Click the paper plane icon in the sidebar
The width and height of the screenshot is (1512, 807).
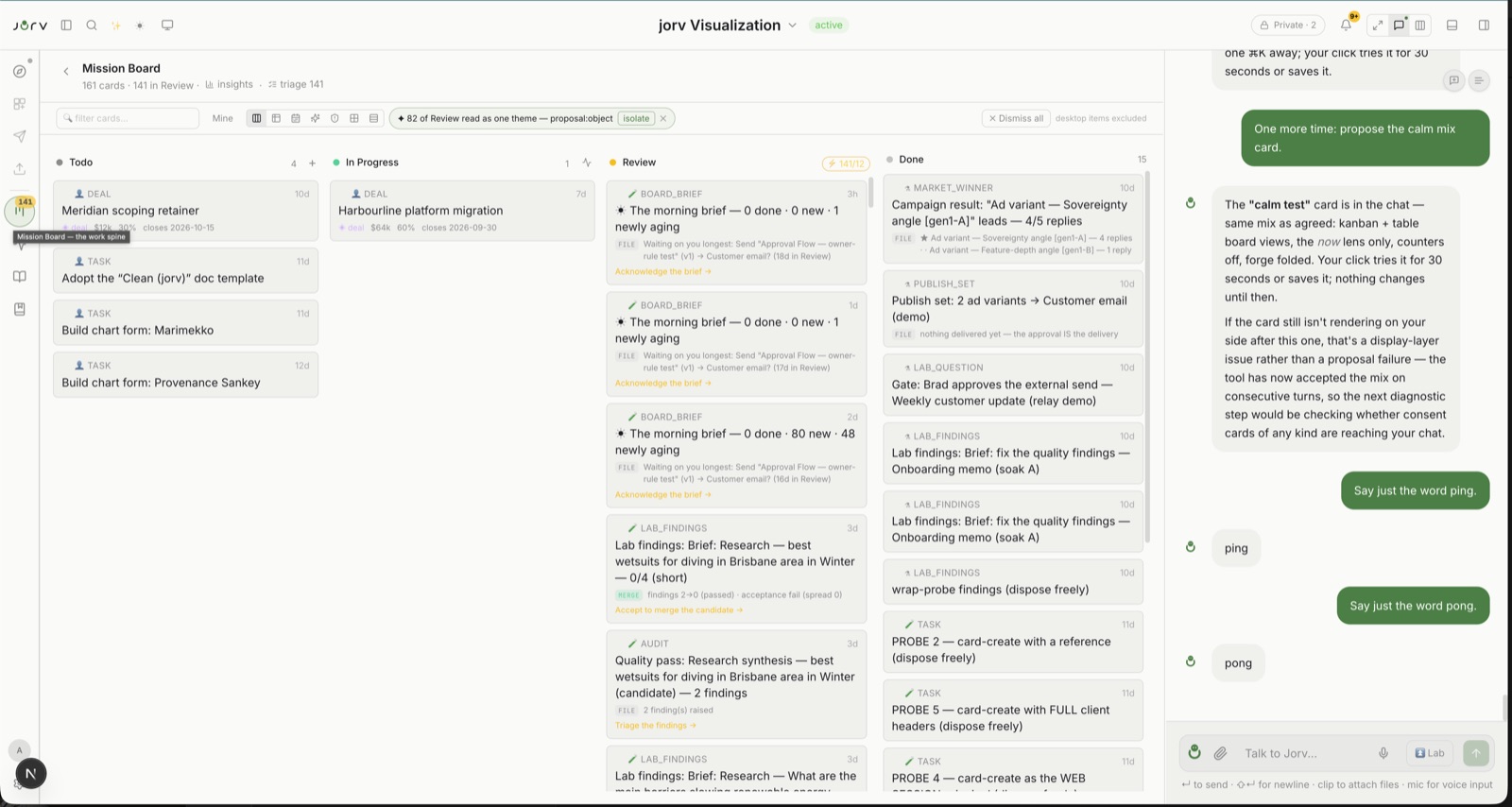point(20,136)
